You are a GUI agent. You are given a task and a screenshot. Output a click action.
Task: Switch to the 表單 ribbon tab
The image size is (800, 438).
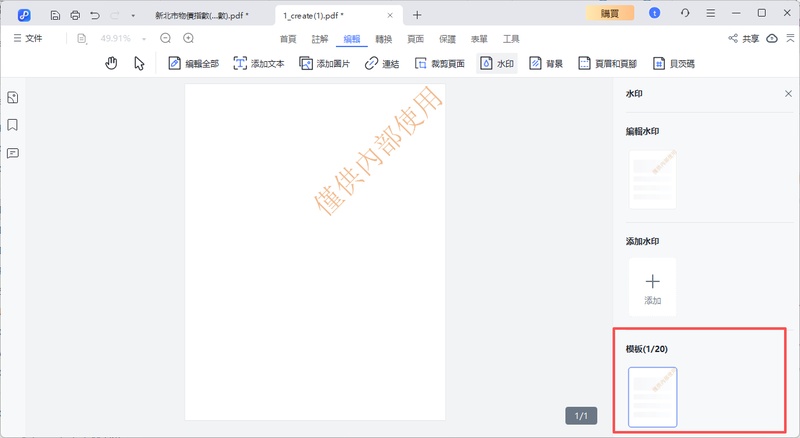coord(479,39)
